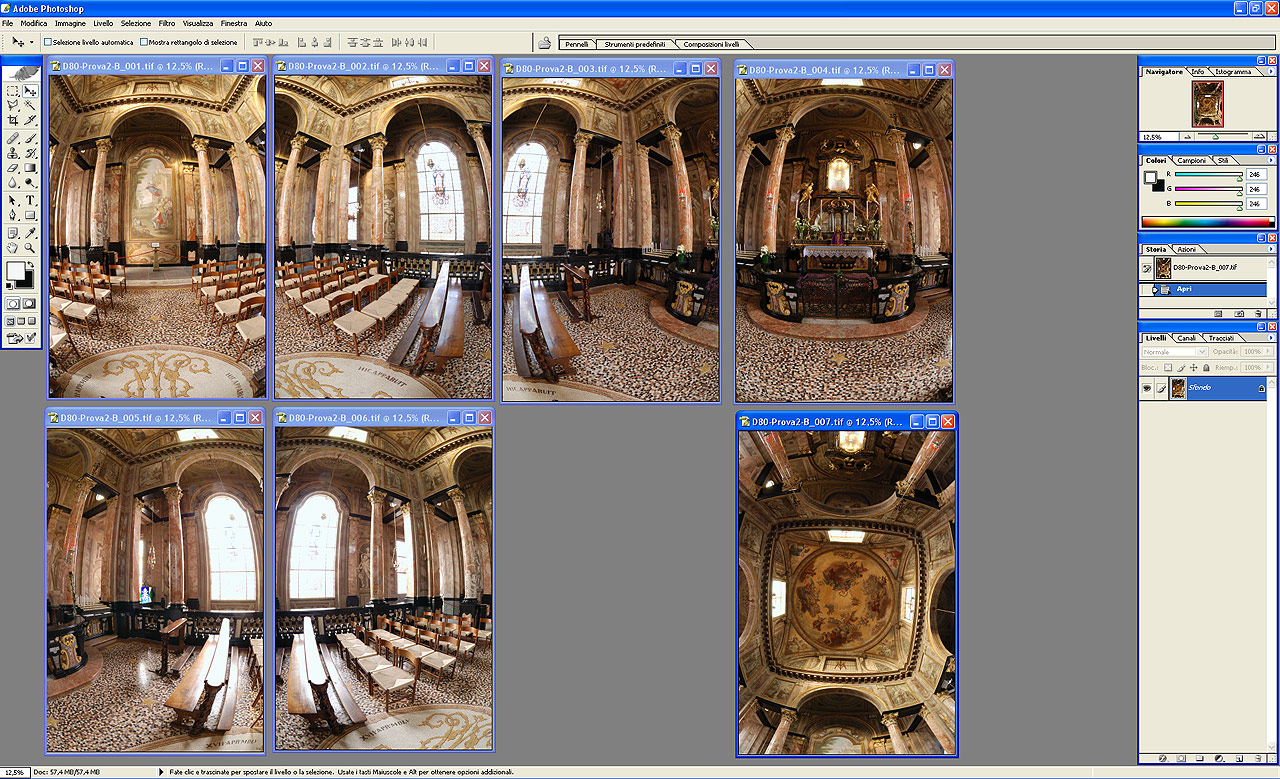The height and width of the screenshot is (779, 1280).
Task: Pick a color from the spectrum ramp
Action: coord(1208,222)
